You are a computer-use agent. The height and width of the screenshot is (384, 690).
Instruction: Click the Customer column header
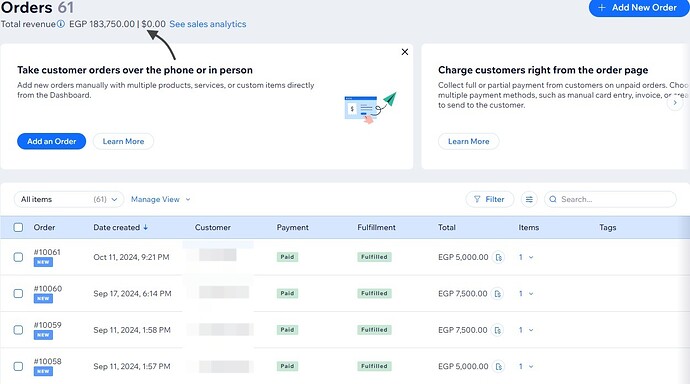pos(213,227)
